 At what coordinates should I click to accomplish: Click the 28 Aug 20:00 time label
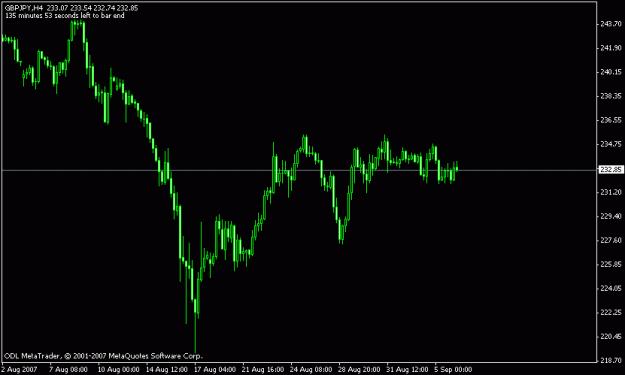(x=359, y=369)
